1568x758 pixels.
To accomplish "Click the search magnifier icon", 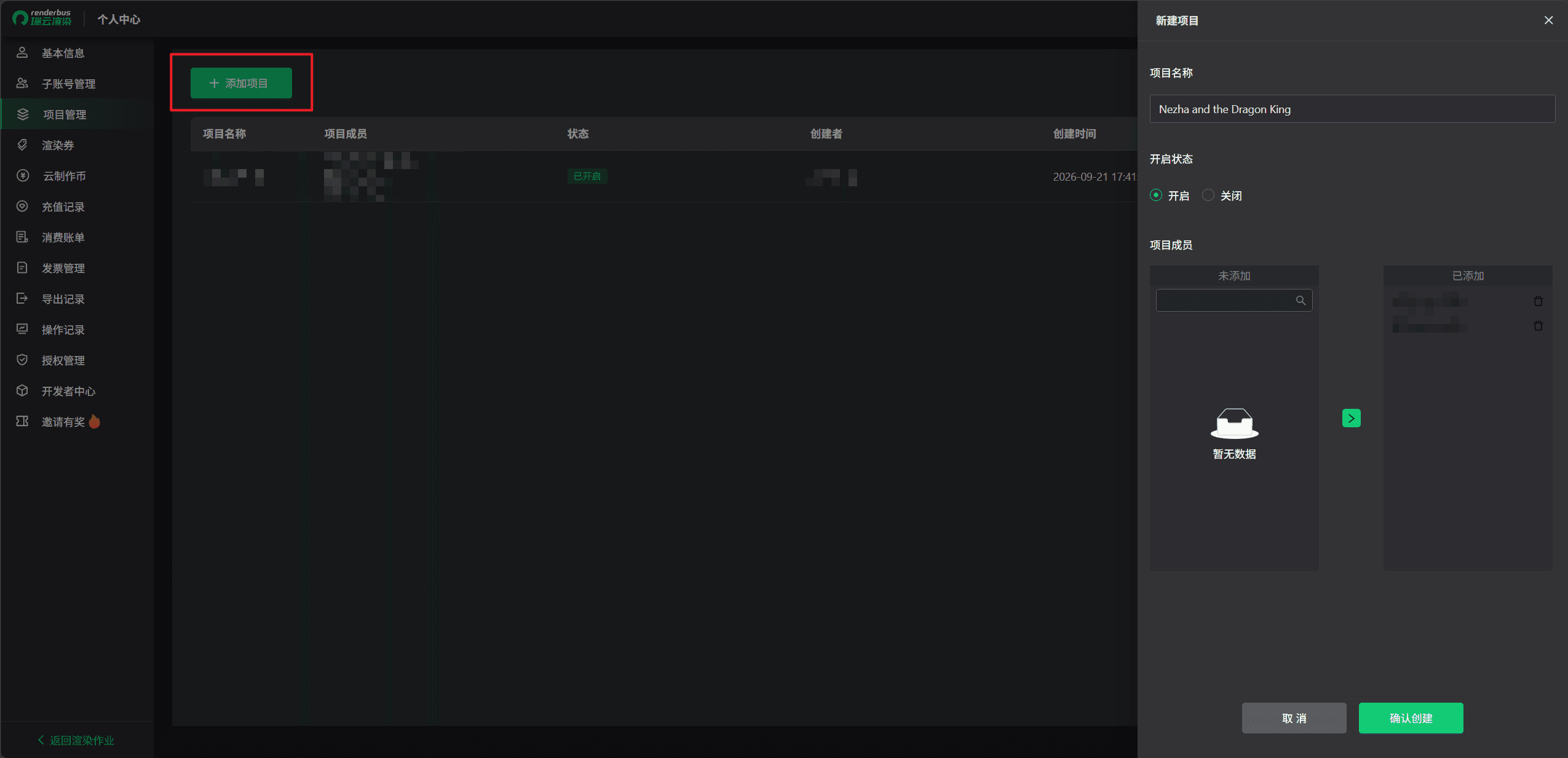I will pos(1301,301).
